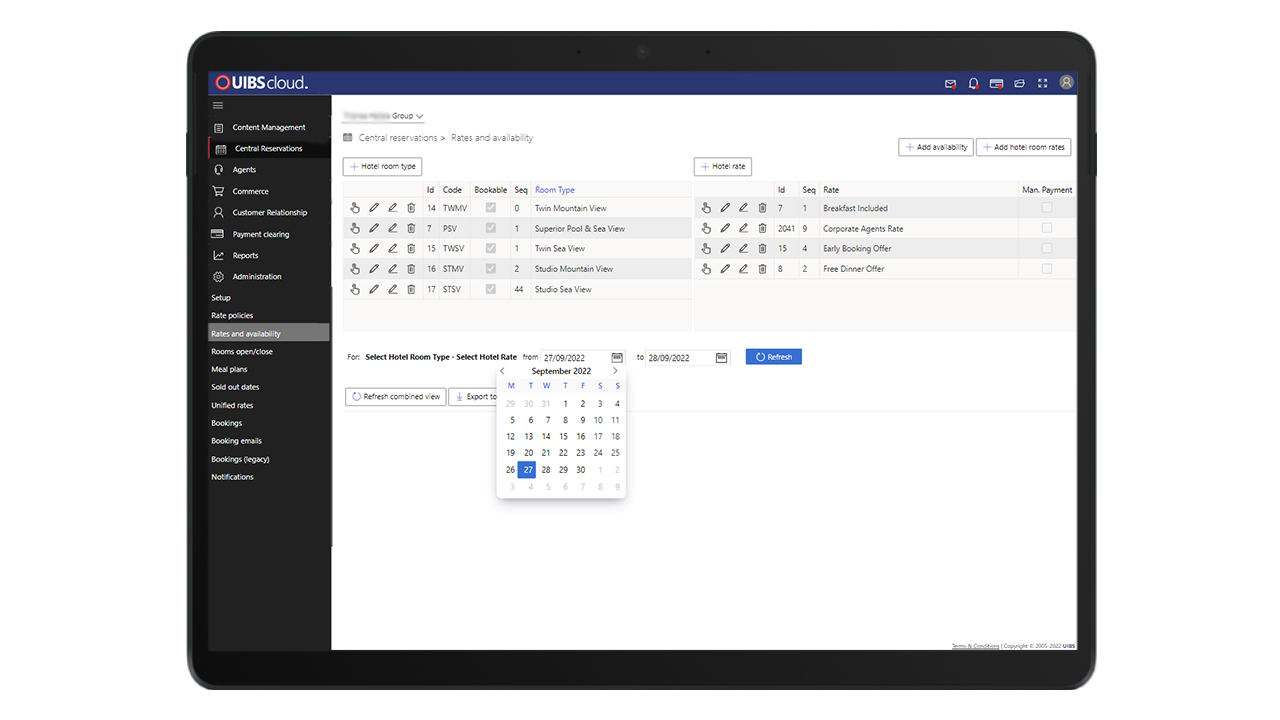1280x720 pixels.
Task: Click Add hotel room rates button
Action: [1024, 147]
